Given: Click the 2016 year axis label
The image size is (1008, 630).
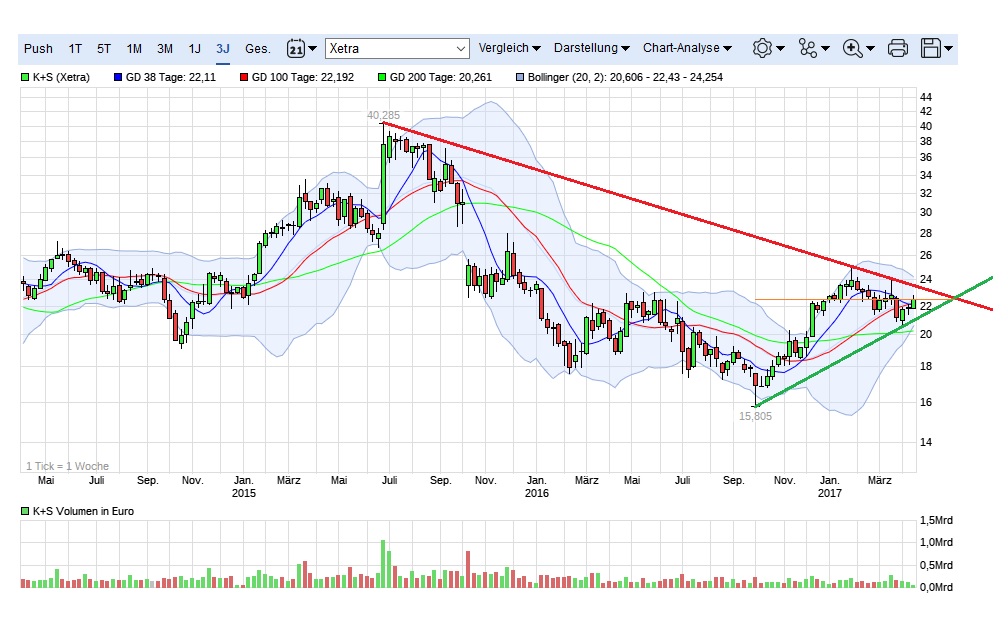Looking at the screenshot, I should pyautogui.click(x=537, y=494).
